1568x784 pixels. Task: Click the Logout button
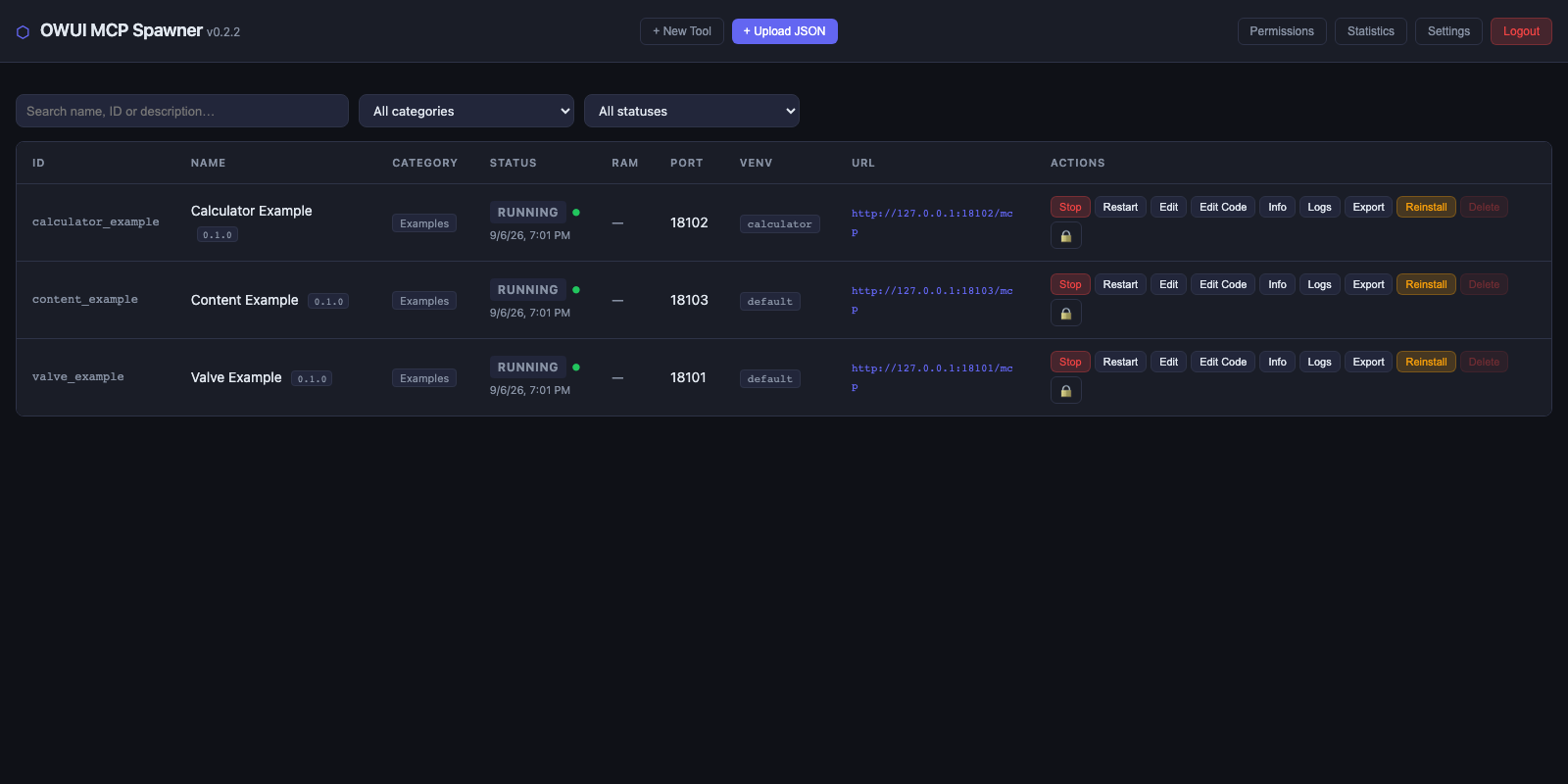[1521, 31]
